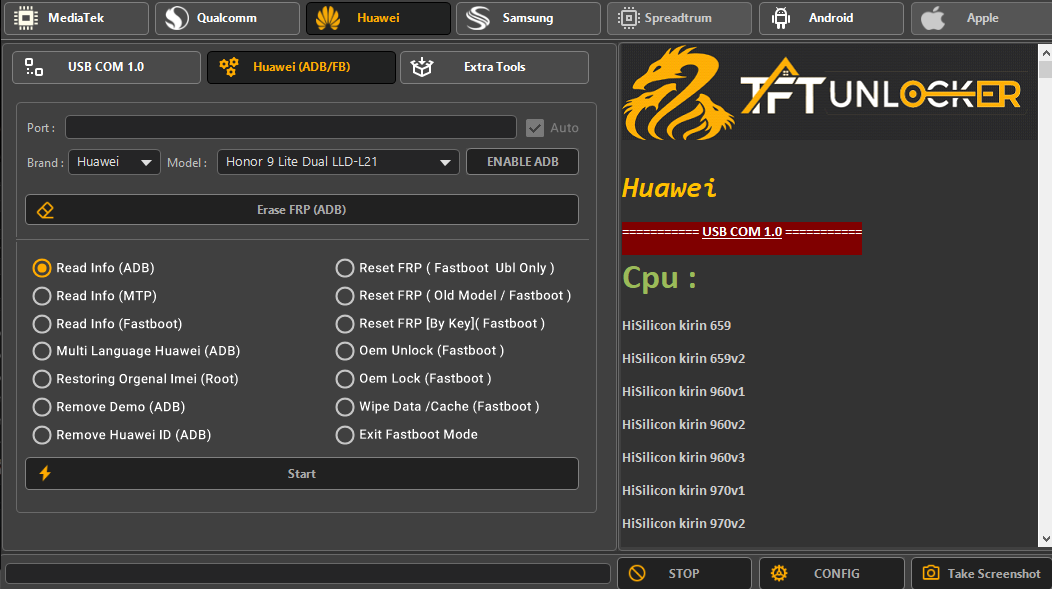Open the CONFIG button

tap(832, 574)
